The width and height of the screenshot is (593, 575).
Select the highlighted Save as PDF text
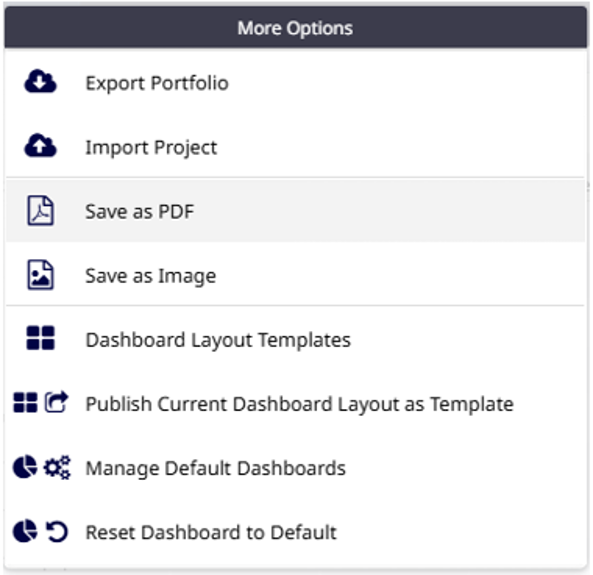point(140,211)
